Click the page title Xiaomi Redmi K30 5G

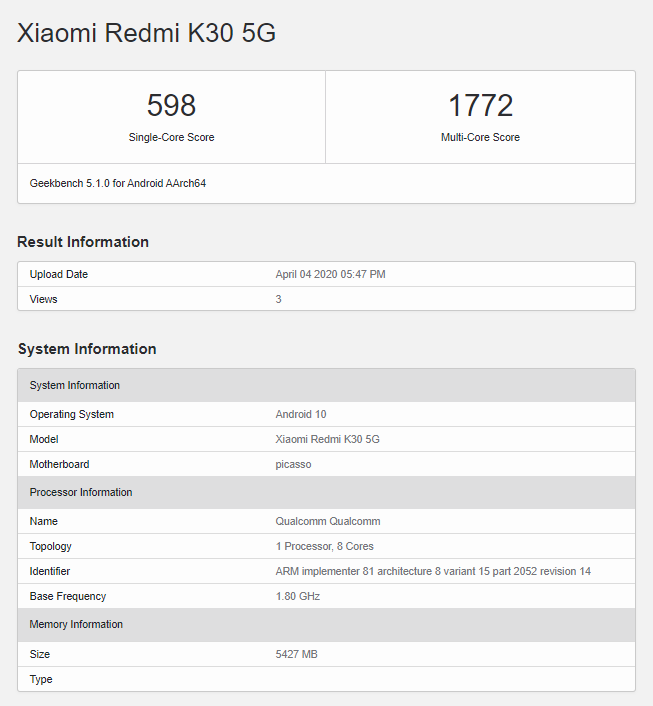click(x=146, y=33)
